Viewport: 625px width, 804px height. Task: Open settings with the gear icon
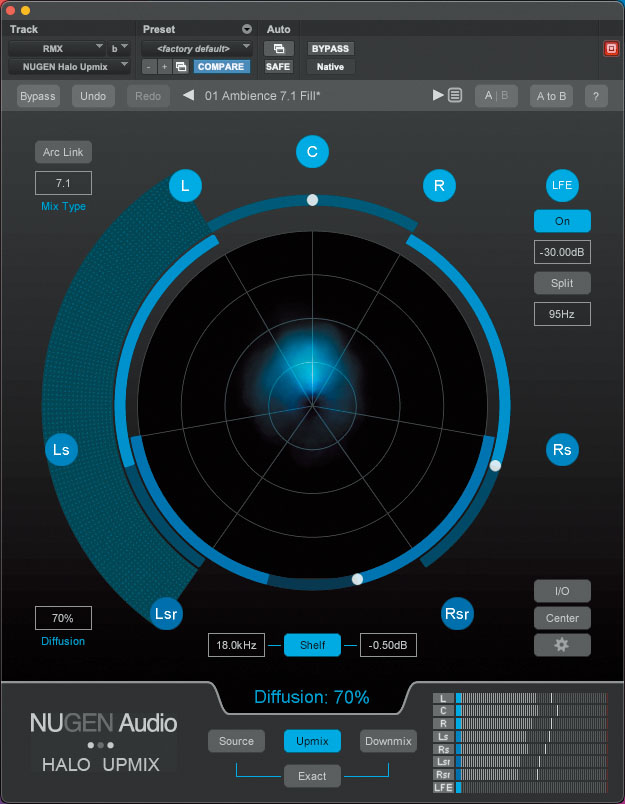[562, 645]
